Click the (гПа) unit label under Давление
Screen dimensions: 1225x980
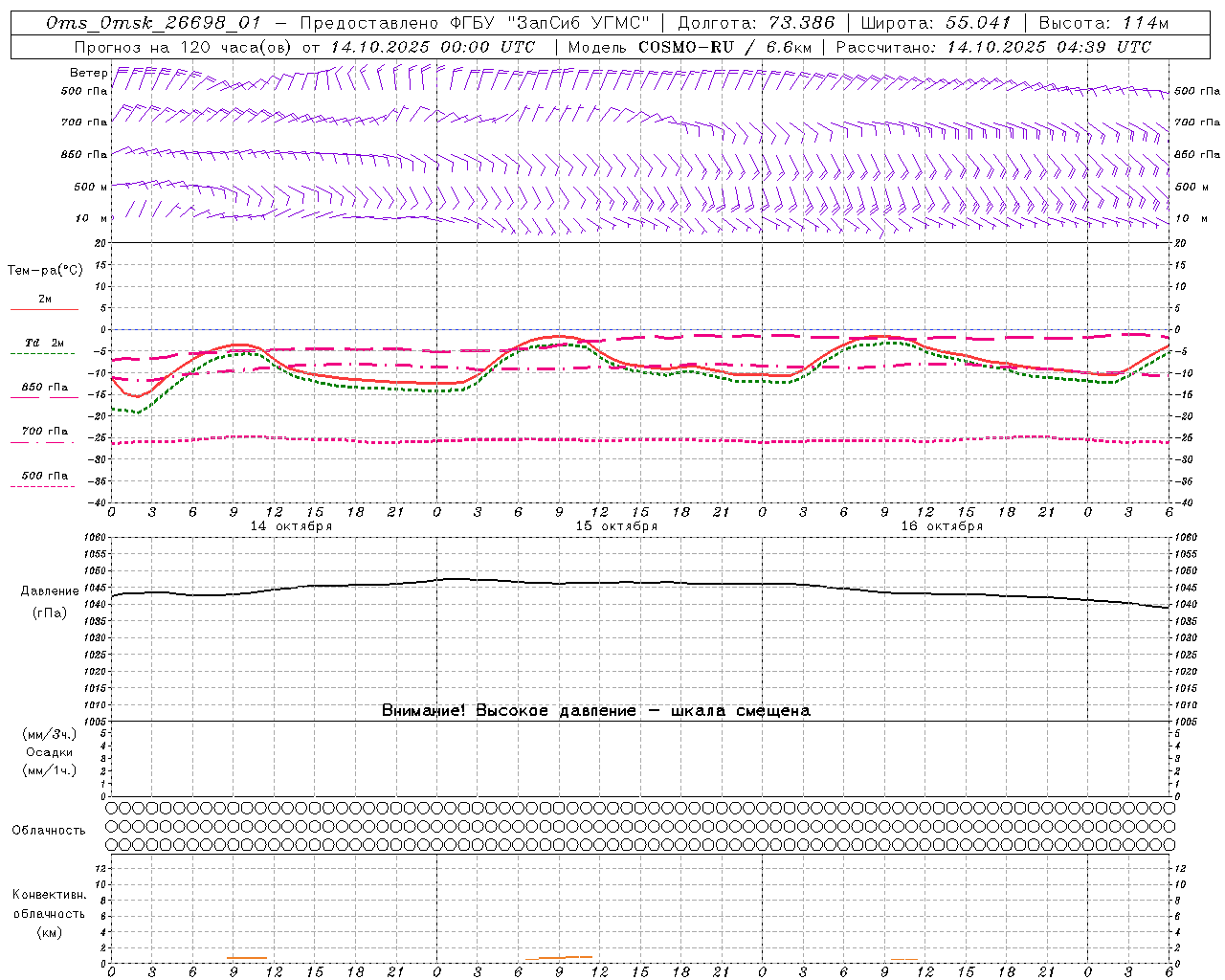pos(50,613)
